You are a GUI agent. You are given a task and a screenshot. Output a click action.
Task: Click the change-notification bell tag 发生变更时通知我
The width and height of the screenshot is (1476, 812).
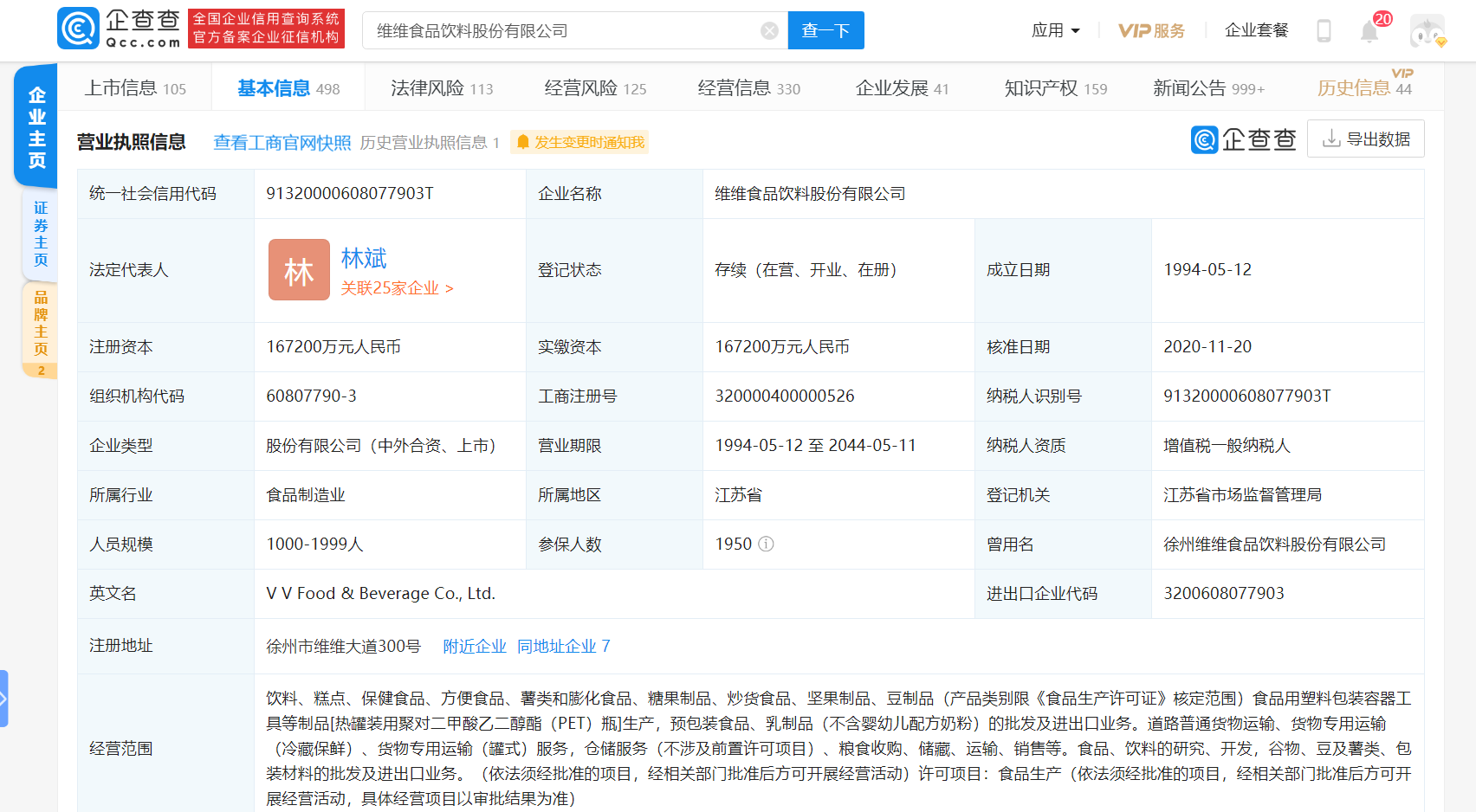click(579, 142)
